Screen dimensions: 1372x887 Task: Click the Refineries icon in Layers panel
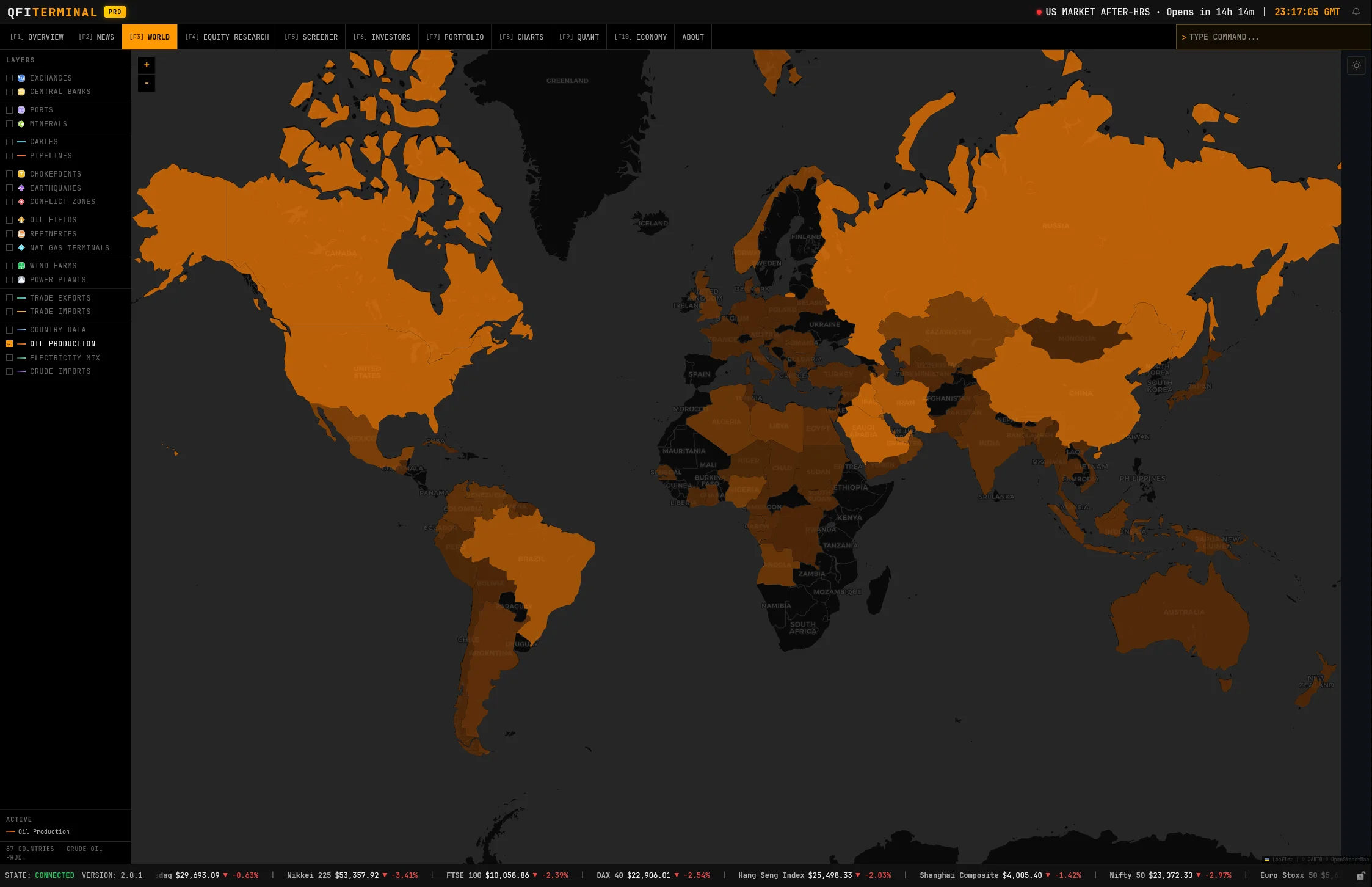(21, 234)
